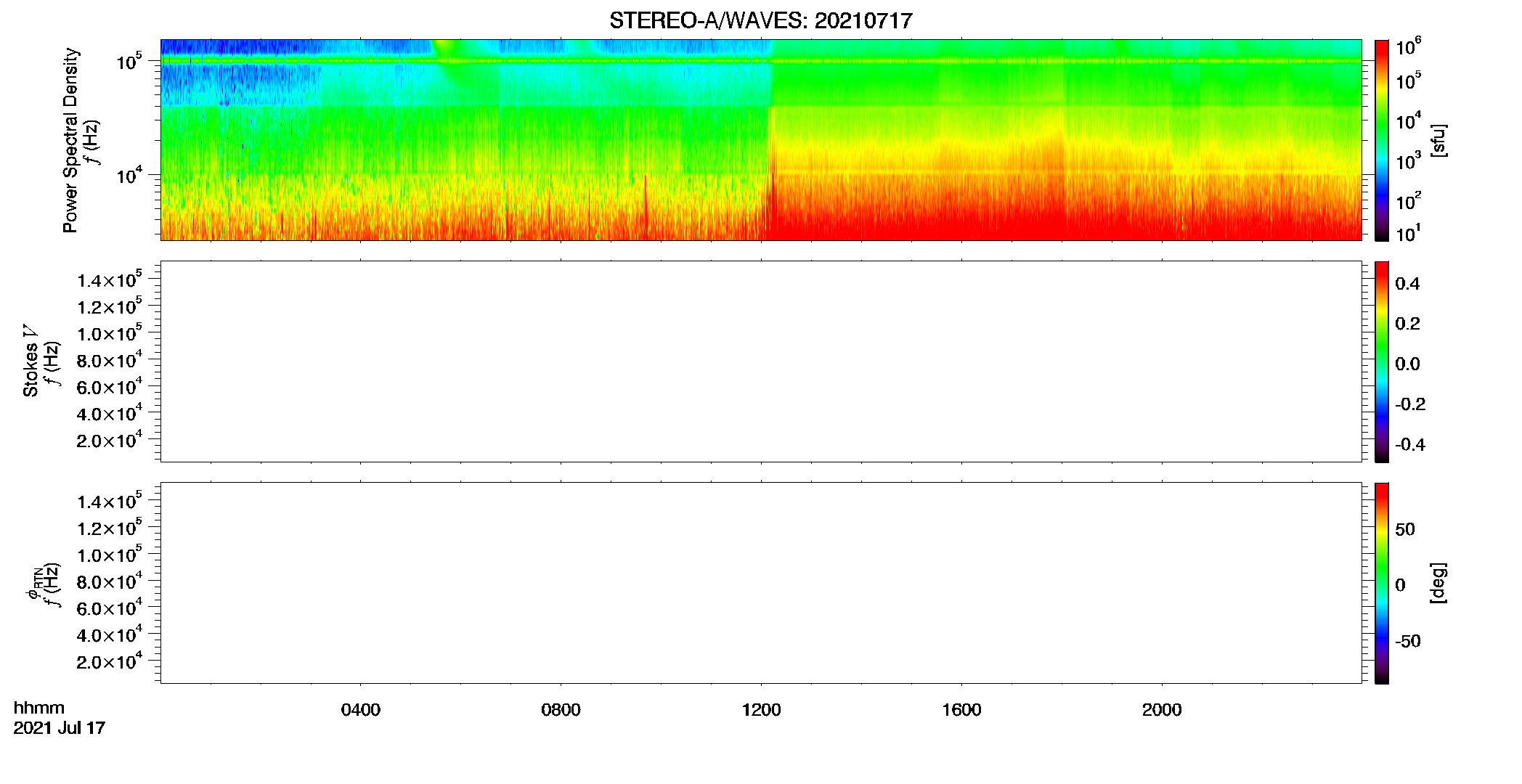Click the power spectral density colorbar
Viewport: 1522px width, 784px height.
(x=1381, y=140)
